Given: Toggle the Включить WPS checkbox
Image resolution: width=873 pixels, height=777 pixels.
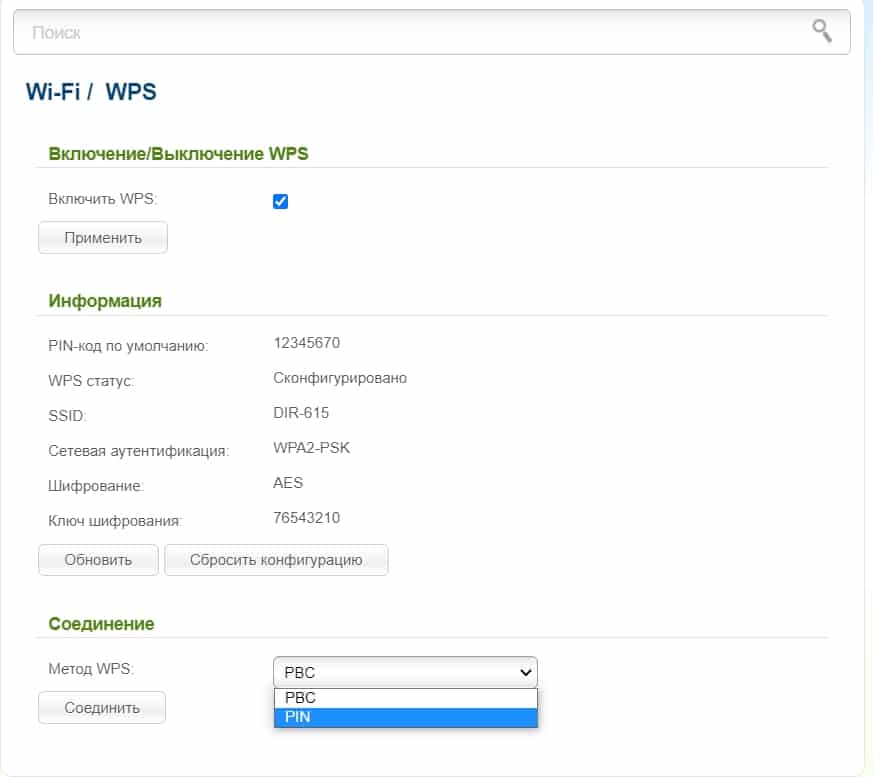Looking at the screenshot, I should (x=281, y=201).
